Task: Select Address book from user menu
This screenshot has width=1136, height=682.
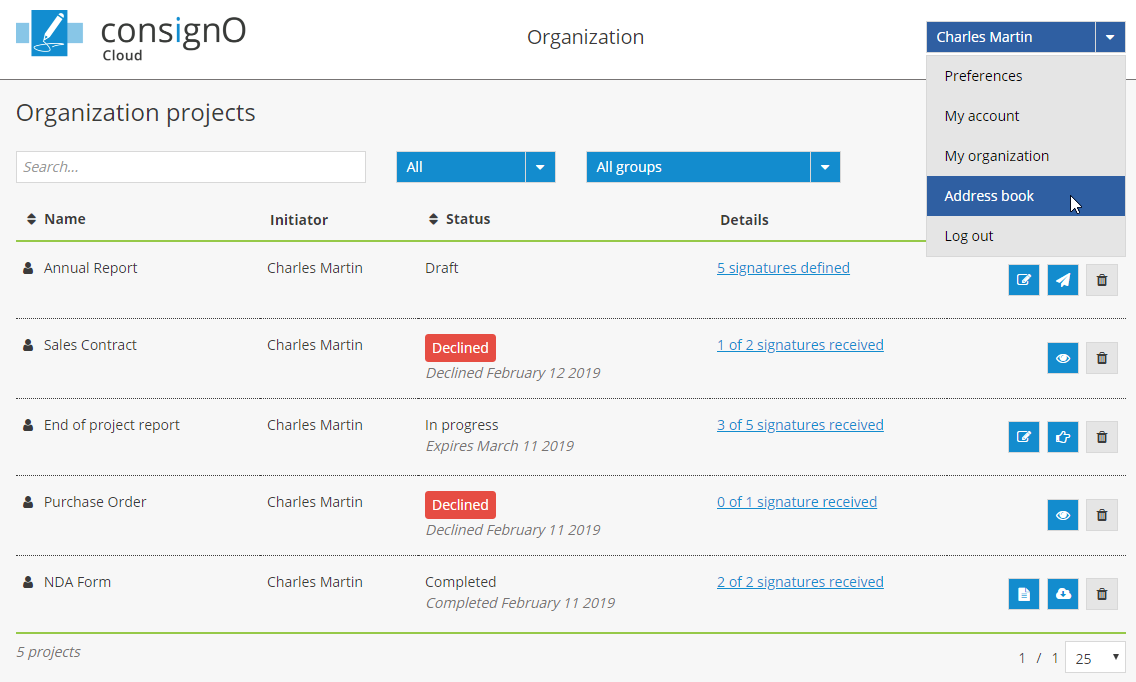Action: coord(989,196)
